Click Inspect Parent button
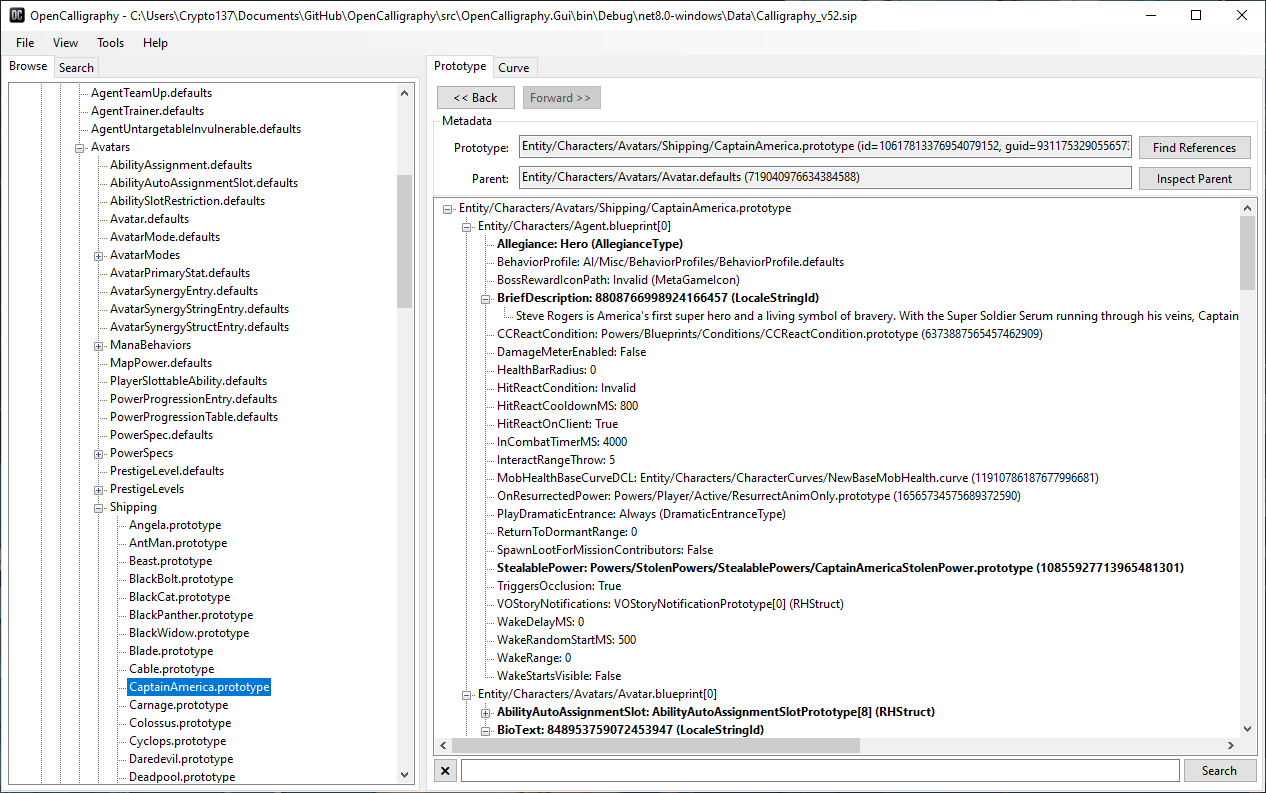 1194,179
